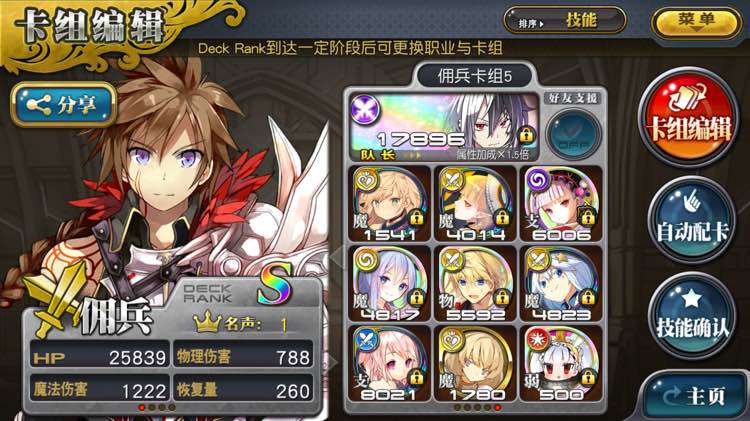This screenshot has height=421, width=750.
Task: Toggle lock icon on leader card 17896
Action: click(x=526, y=135)
